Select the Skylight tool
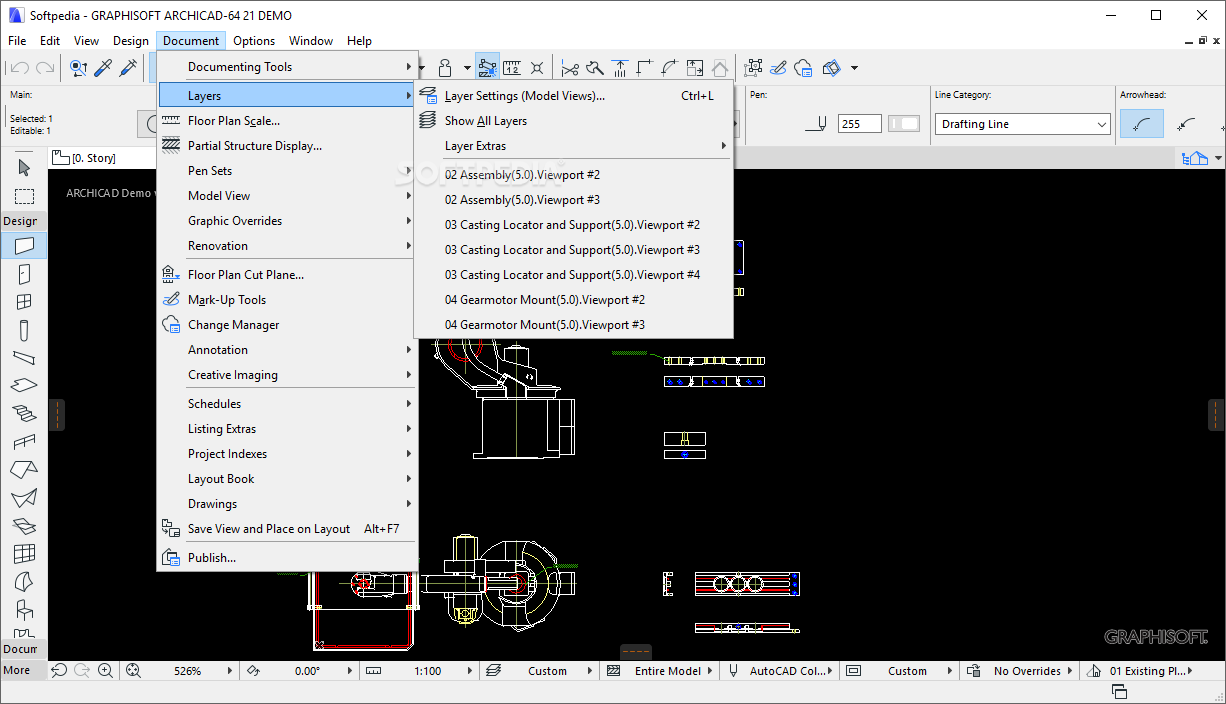Screen dimensions: 1226x704 [24, 525]
